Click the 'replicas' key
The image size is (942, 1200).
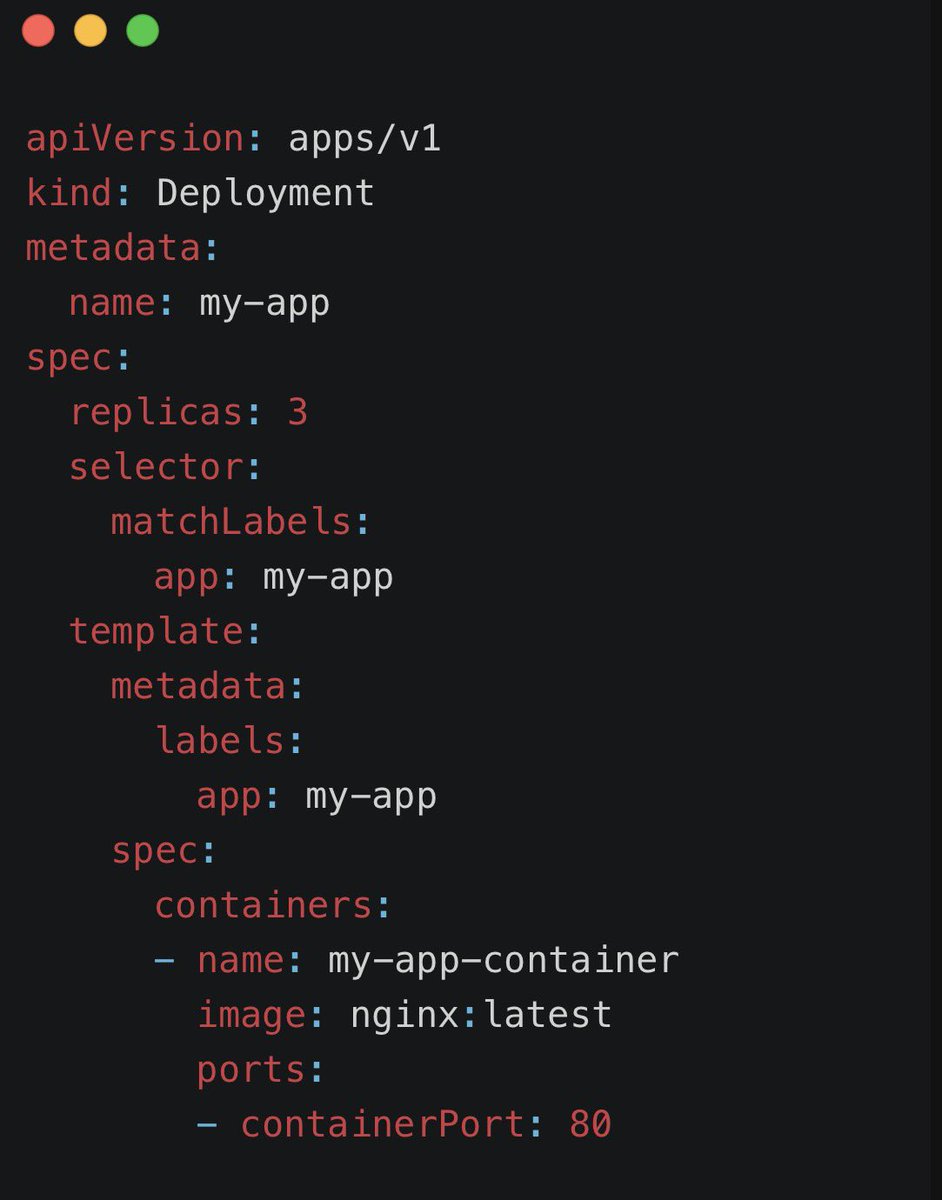156,413
